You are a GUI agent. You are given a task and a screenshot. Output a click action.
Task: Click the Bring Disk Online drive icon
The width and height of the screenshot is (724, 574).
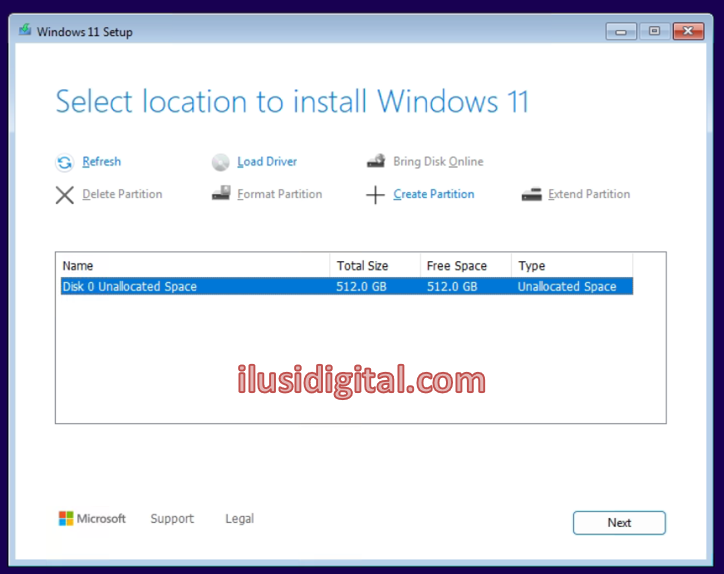tap(376, 162)
